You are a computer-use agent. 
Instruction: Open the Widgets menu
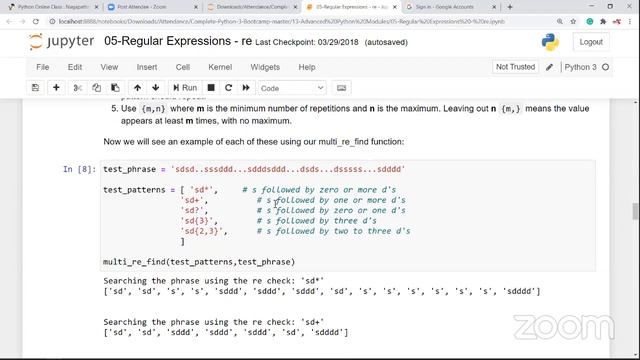click(x=265, y=67)
